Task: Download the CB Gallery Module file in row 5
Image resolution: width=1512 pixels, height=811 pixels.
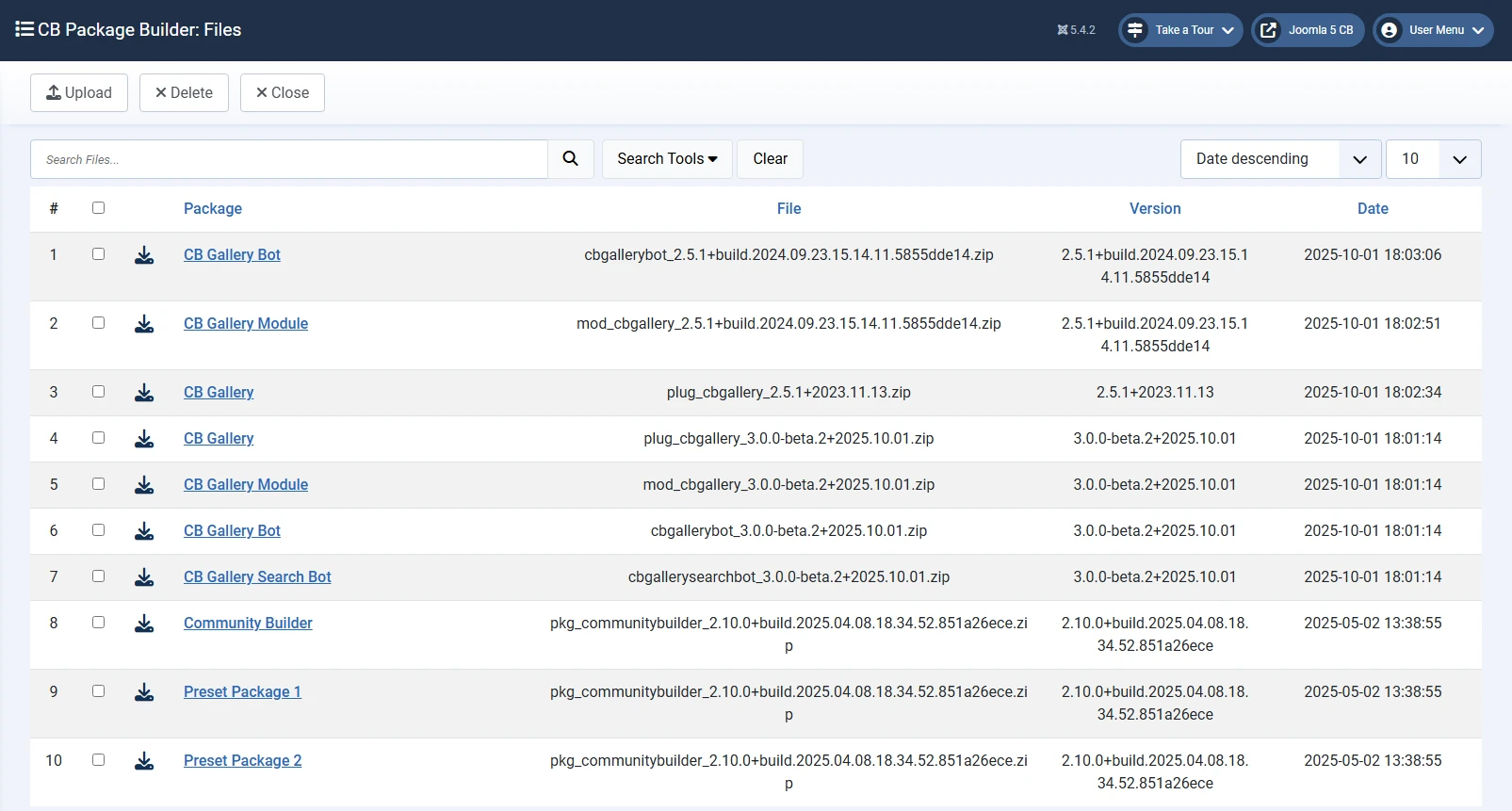Action: pos(144,485)
